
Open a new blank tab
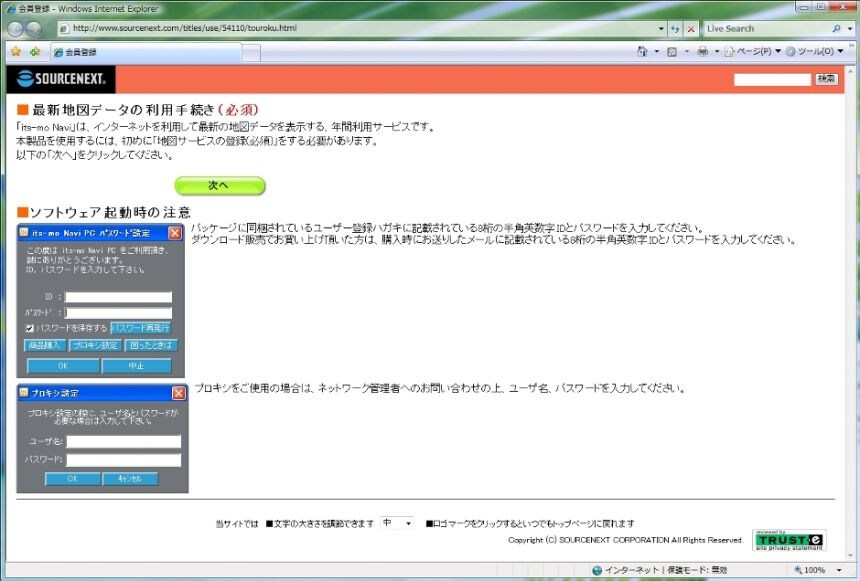[x=251, y=53]
